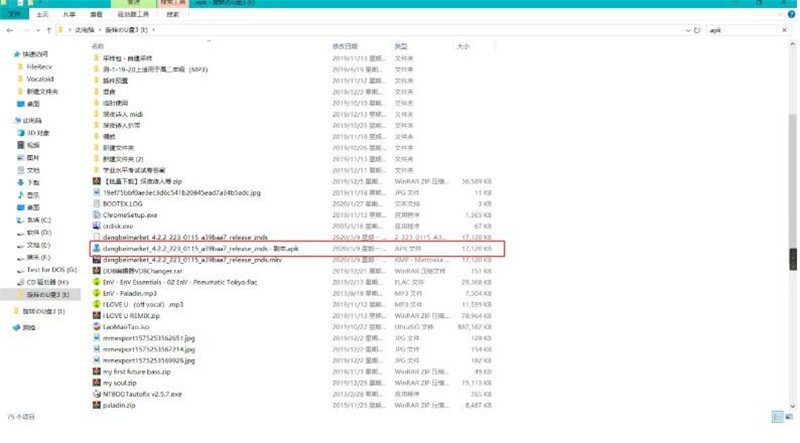Select EnV Essentials Pneumatic Tokyo.flac file name
The height and width of the screenshot is (443, 800).
coord(180,282)
